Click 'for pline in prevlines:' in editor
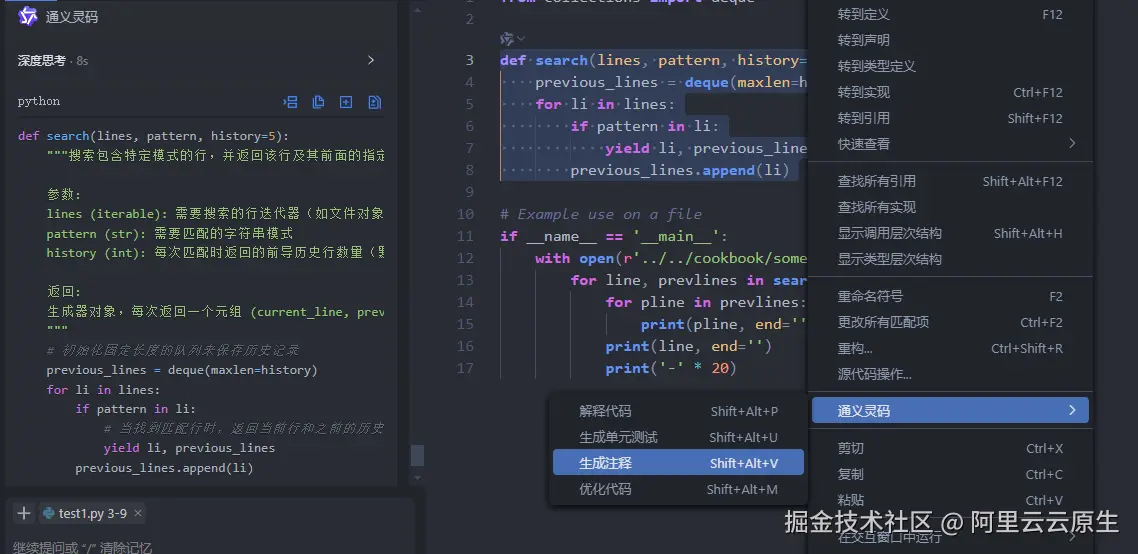Image resolution: width=1138 pixels, height=554 pixels. (x=706, y=302)
